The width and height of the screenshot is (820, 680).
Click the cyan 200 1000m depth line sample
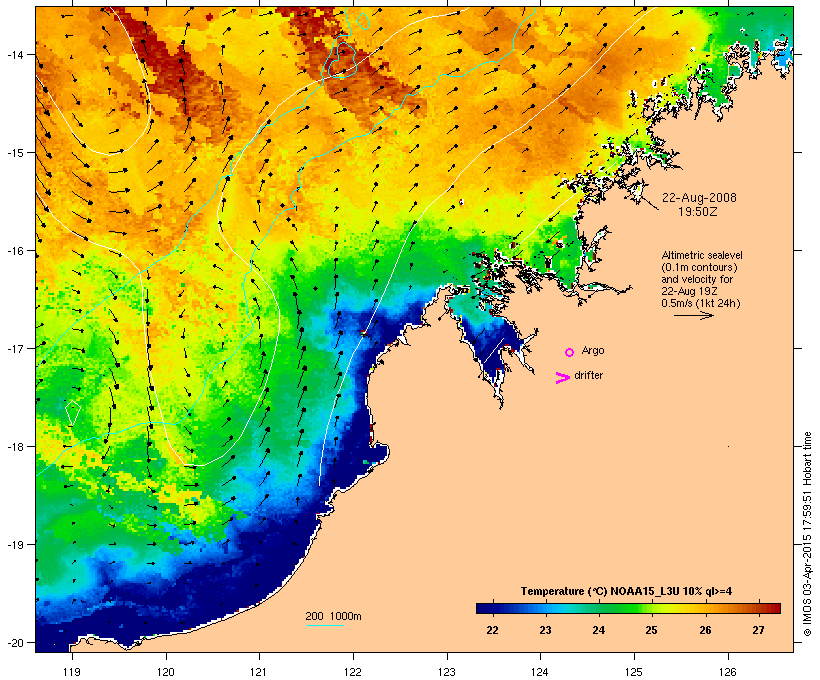tap(325, 625)
